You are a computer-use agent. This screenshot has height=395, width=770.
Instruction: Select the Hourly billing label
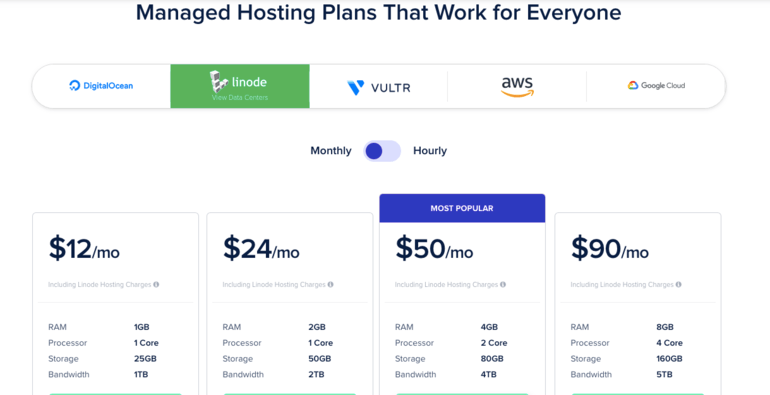tap(430, 151)
